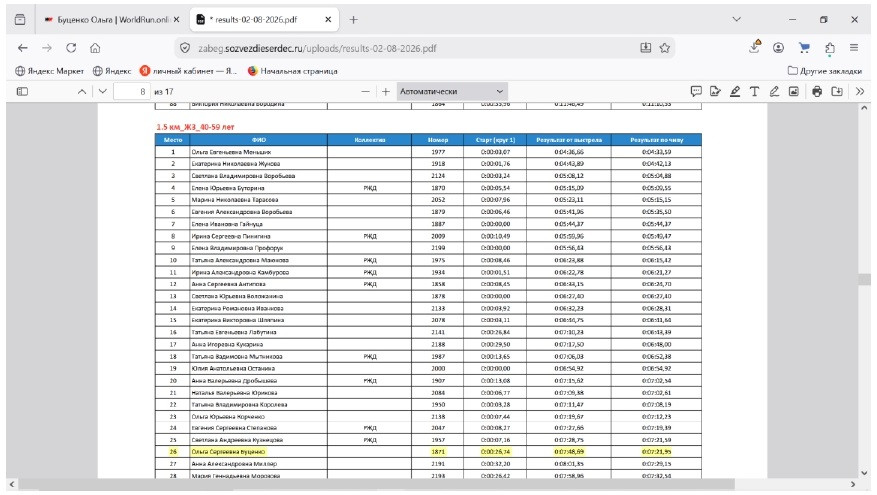Image resolution: width=877 pixels, height=495 pixels.
Task: Click name Юлия Анатольевна Останина
Action: point(233,369)
